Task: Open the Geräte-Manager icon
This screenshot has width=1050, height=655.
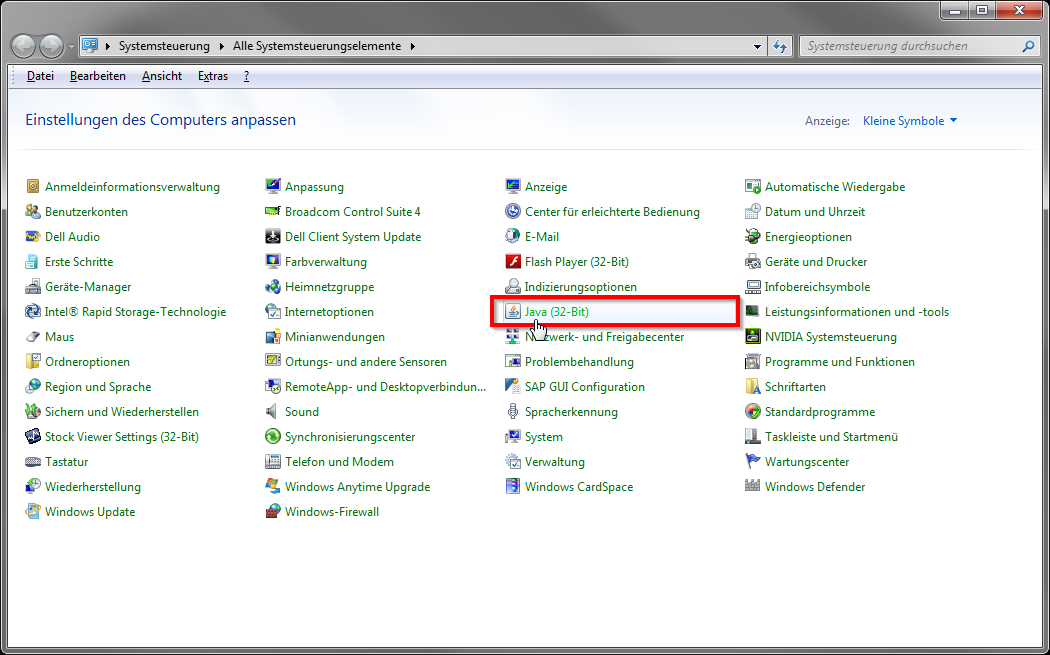Action: [33, 287]
